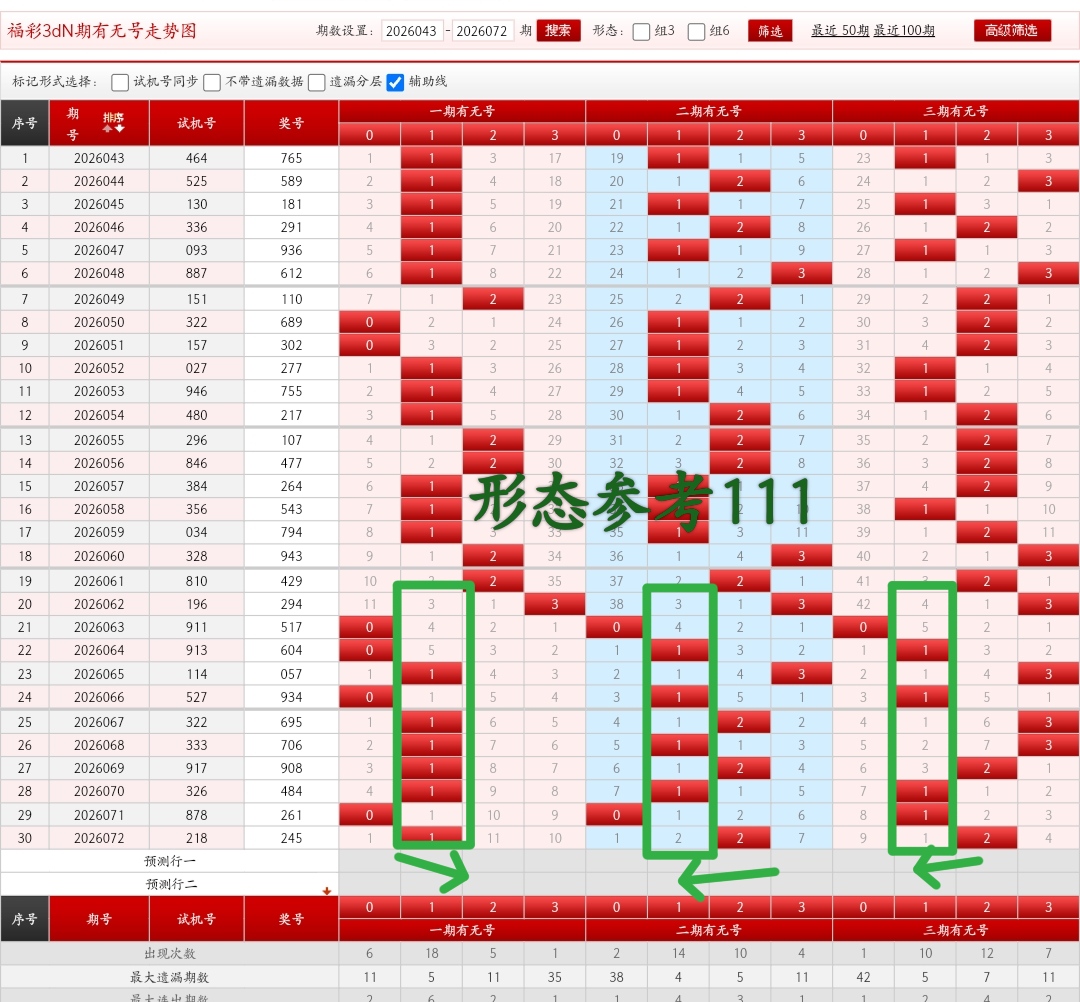Screen dimensions: 1080x1002
Task: Click the ascending sort arrow under 排序
Action: (107, 128)
